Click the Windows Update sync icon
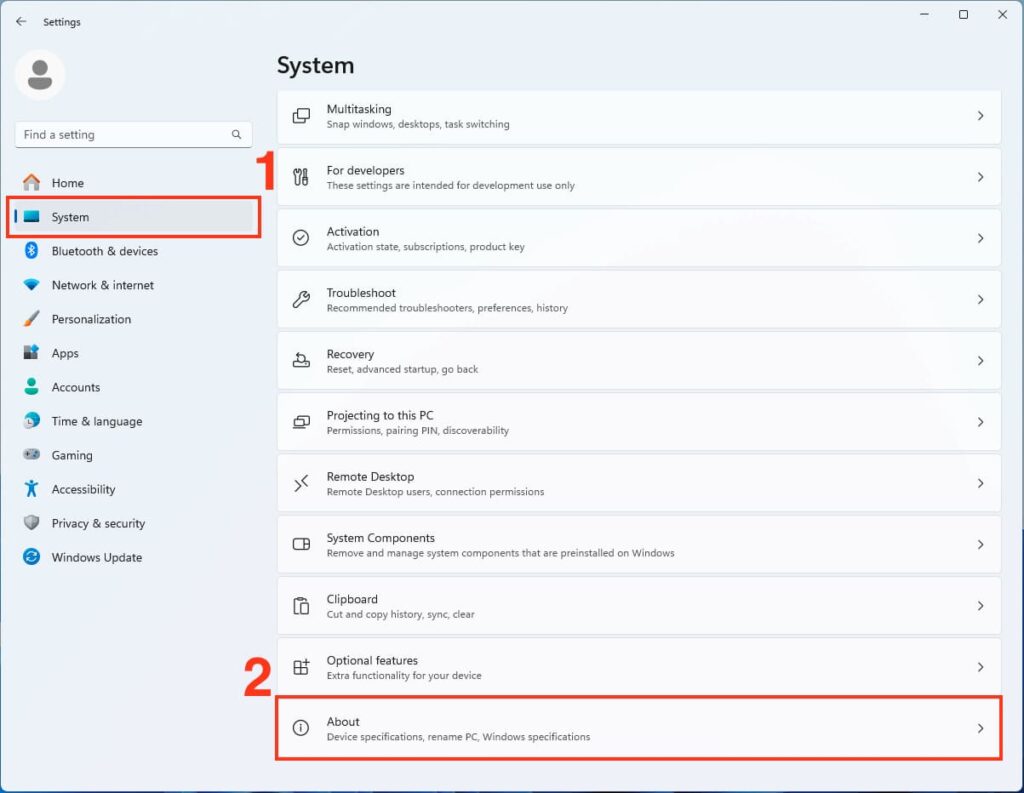 [31, 557]
